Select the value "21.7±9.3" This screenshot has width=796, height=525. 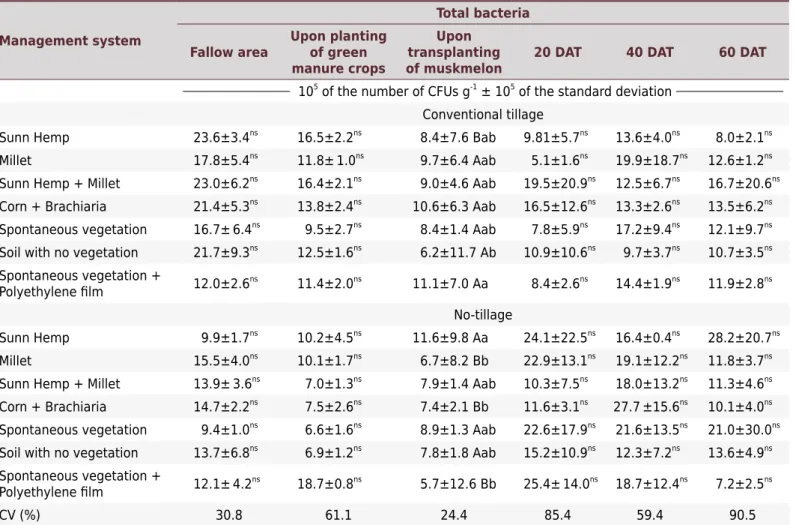point(225,252)
